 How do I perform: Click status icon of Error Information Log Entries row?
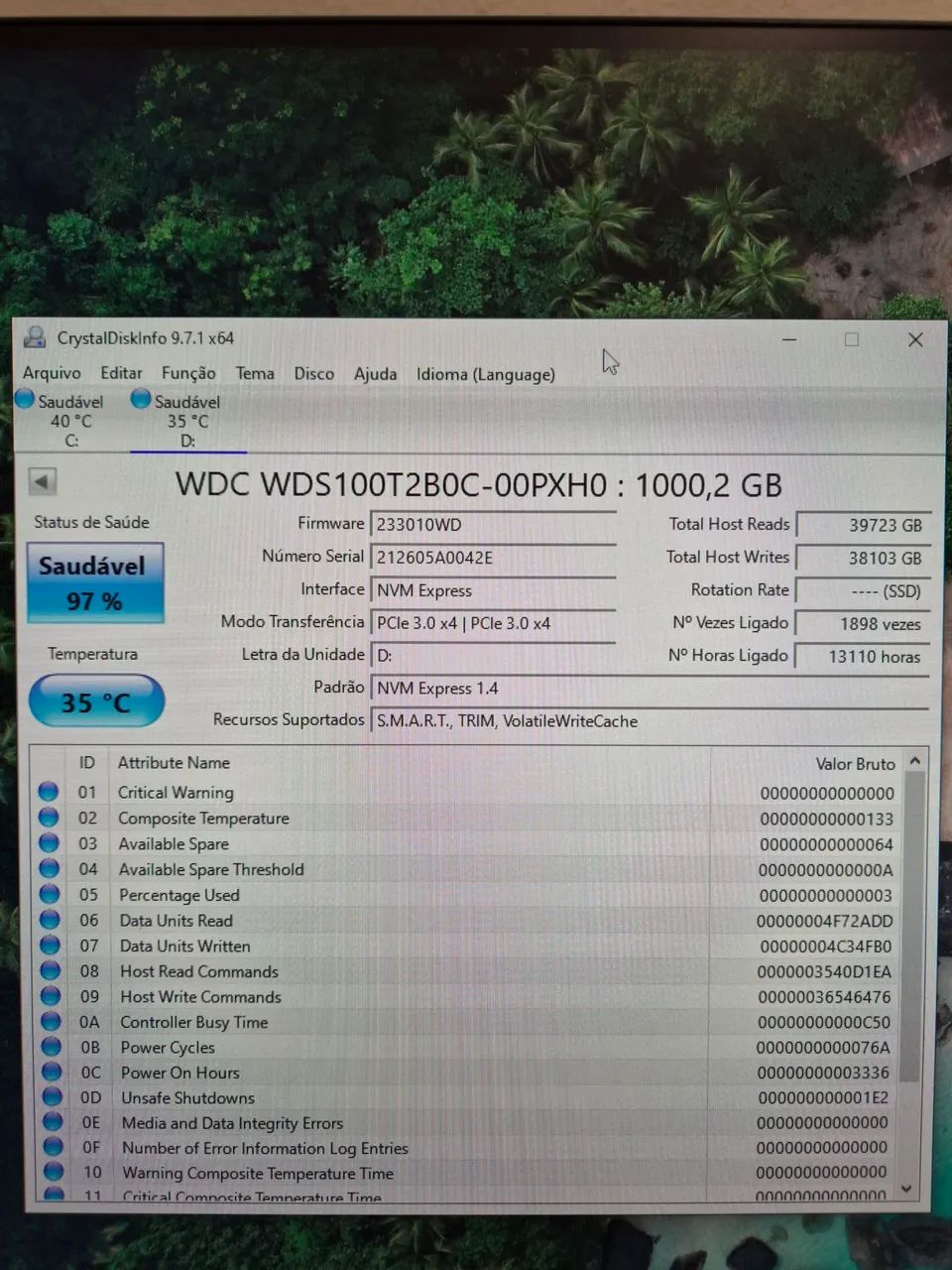pyautogui.click(x=54, y=1147)
